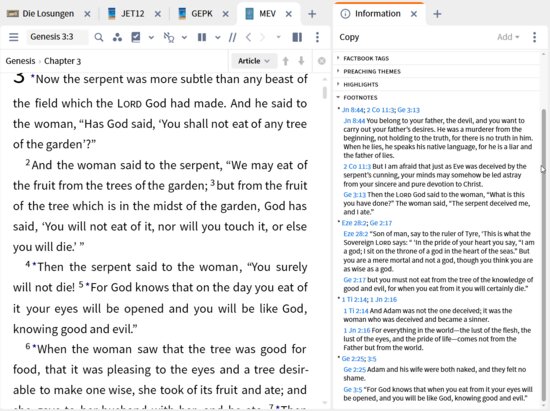Jump to previous article with up arrow
Viewport: 550px width, 411px height.
tap(286, 61)
